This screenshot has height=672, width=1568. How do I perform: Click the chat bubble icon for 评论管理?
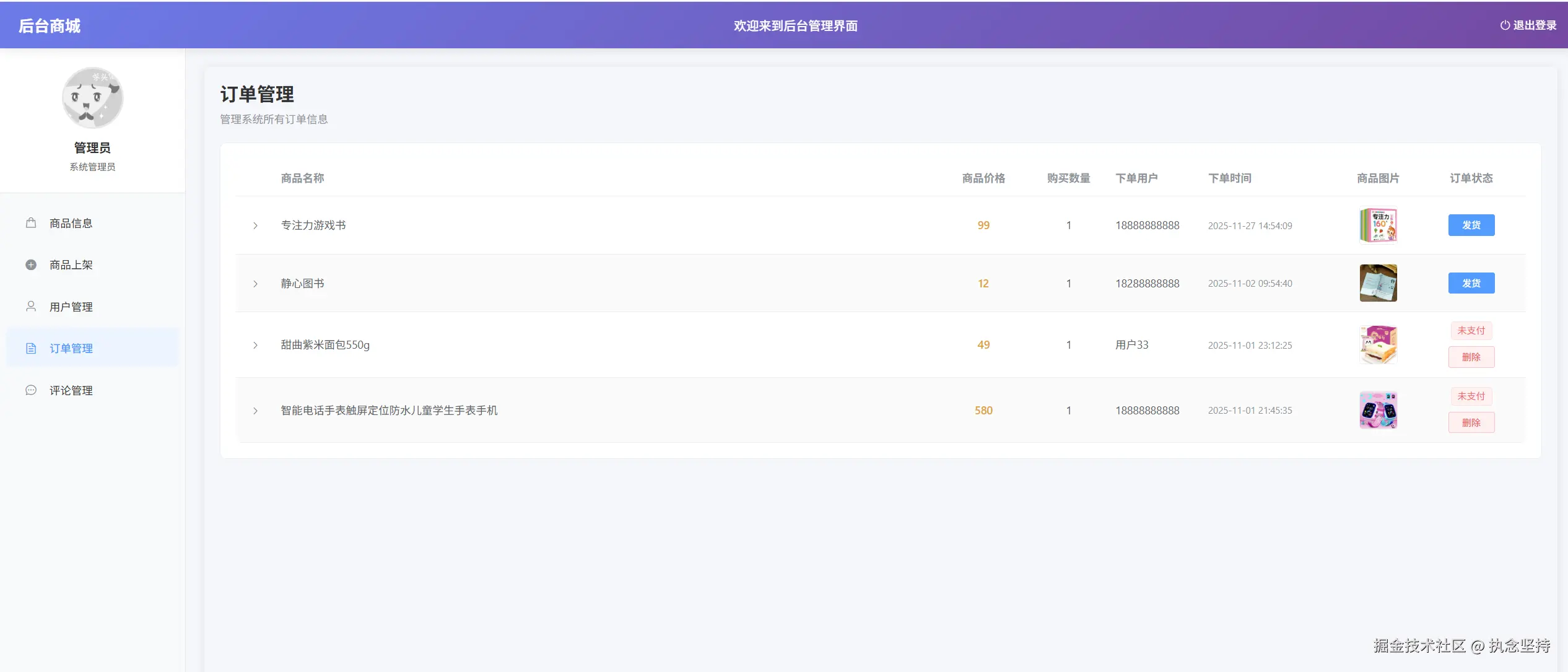(x=31, y=390)
